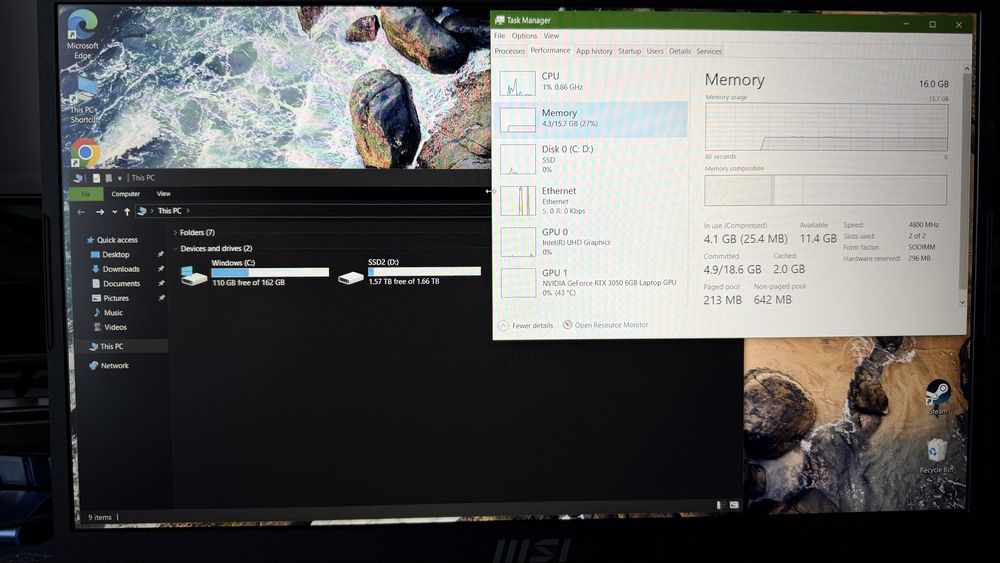The image size is (1000, 563).
Task: Switch to Users tab in Task Manager
Action: click(655, 51)
